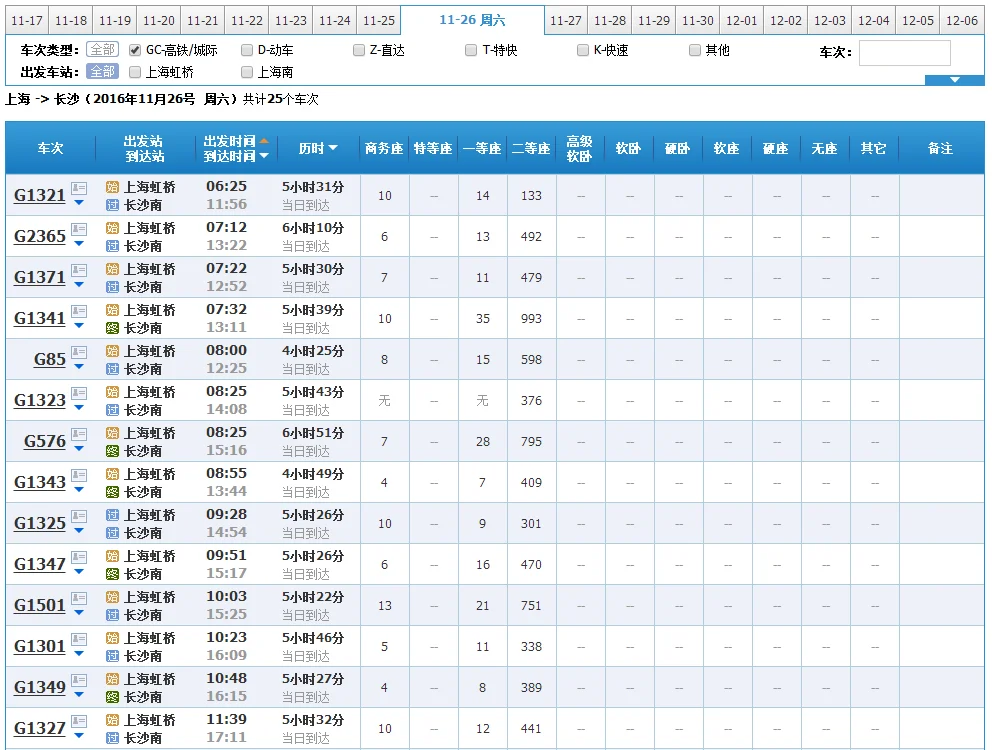Click the card icon next to train G576
Screen dimensions: 992x750
click(80, 434)
